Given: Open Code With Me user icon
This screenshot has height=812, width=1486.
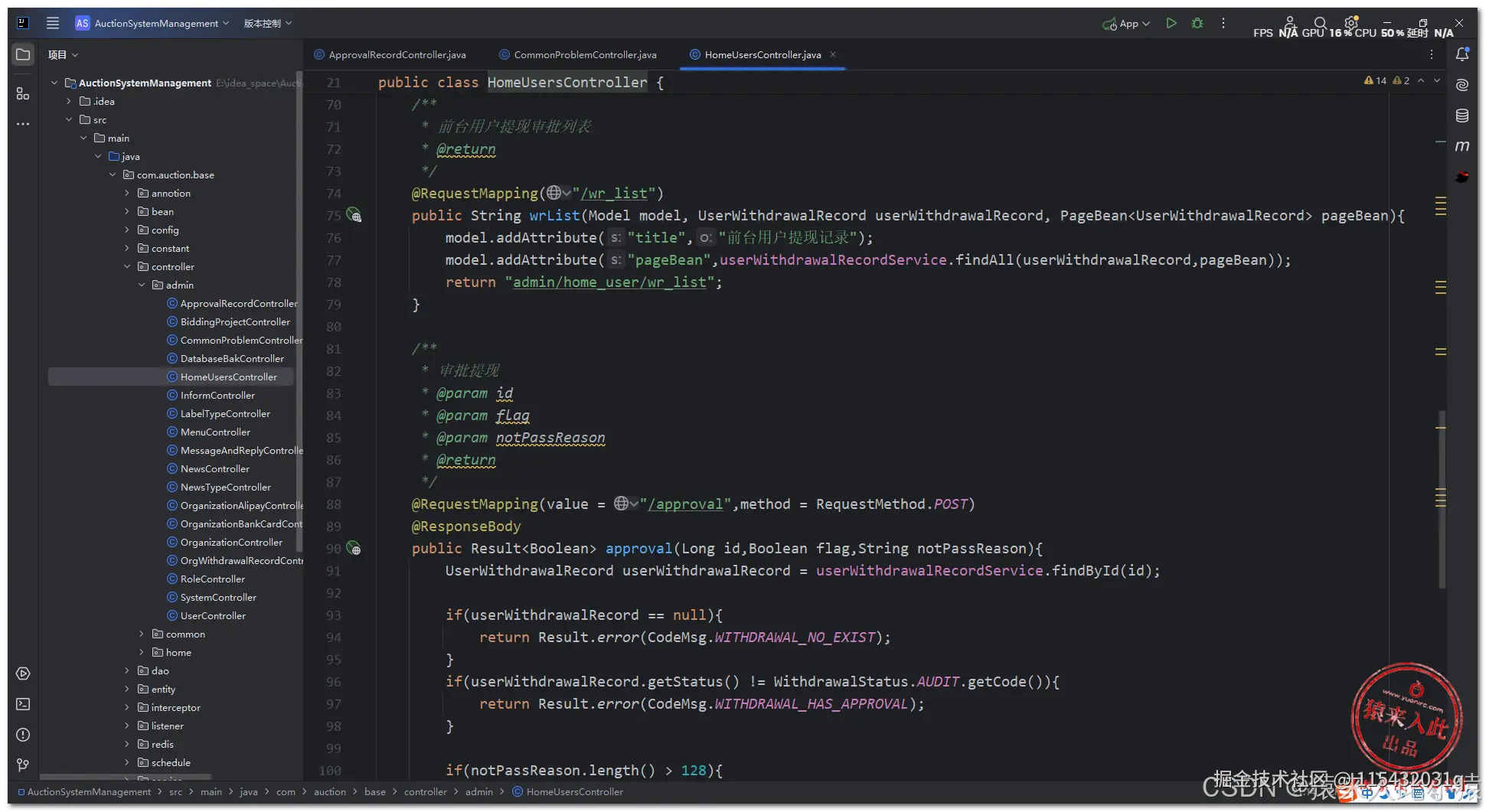Looking at the screenshot, I should pos(1290,22).
